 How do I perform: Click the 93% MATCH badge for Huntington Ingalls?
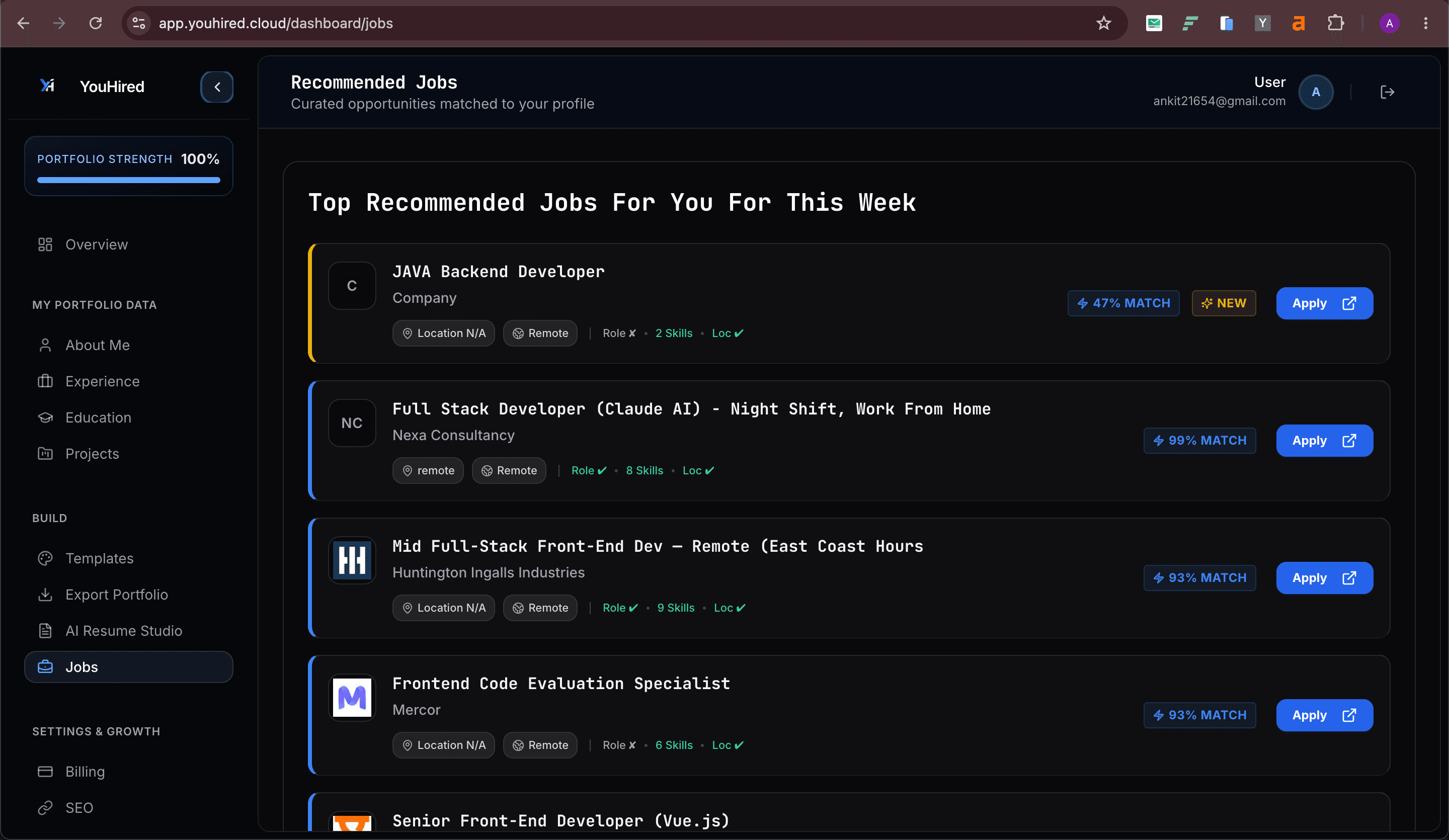1199,578
